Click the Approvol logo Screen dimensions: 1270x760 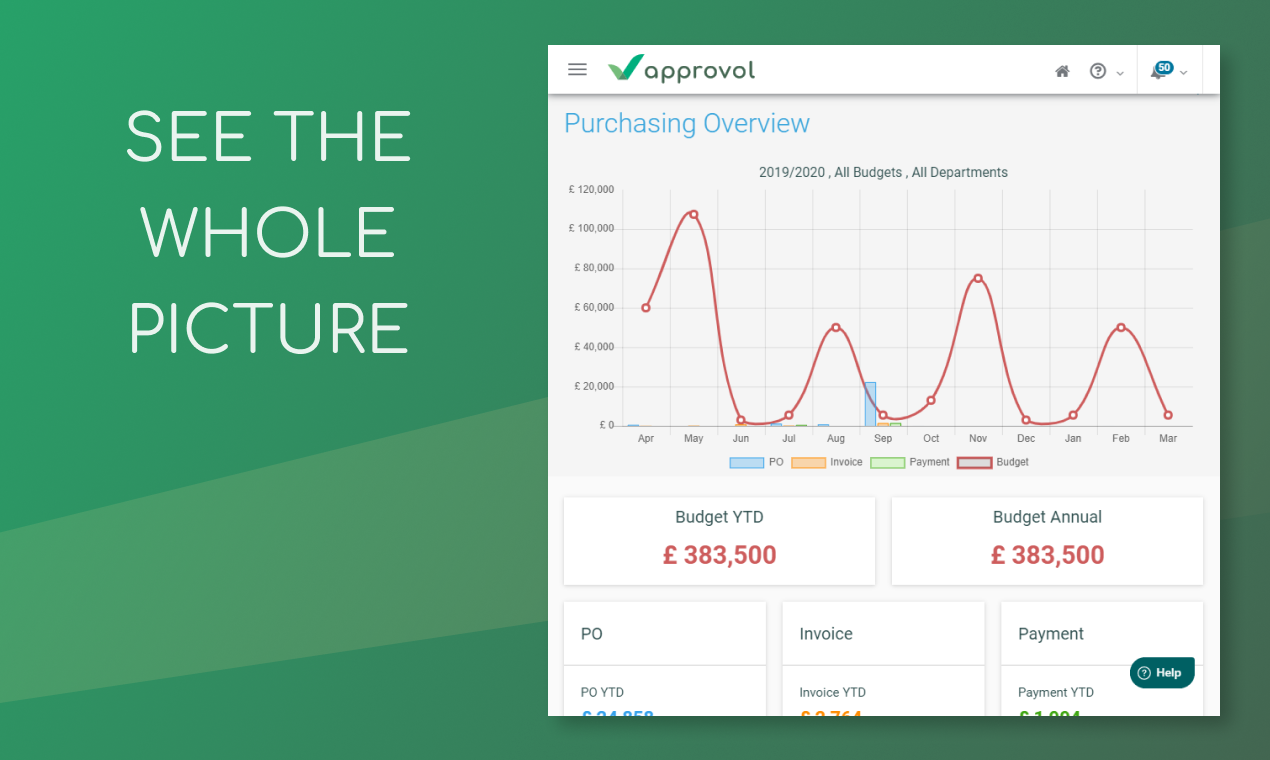coord(681,69)
